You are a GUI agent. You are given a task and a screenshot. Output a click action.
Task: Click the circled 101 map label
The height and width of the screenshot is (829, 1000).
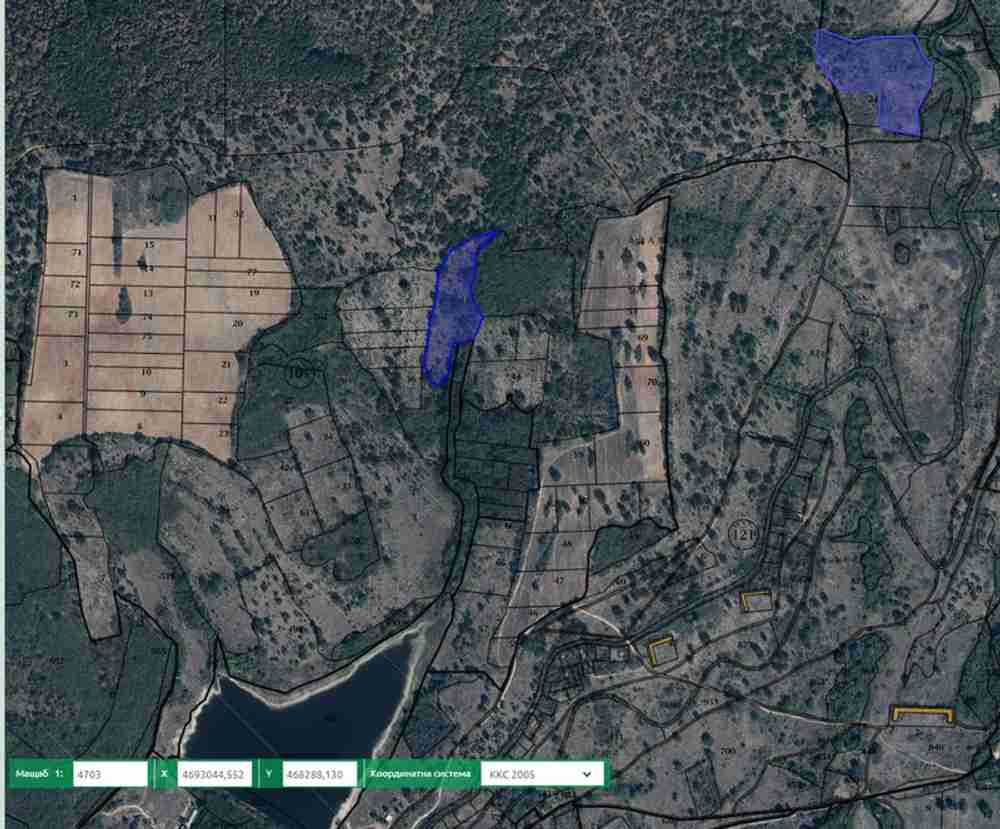pos(299,373)
